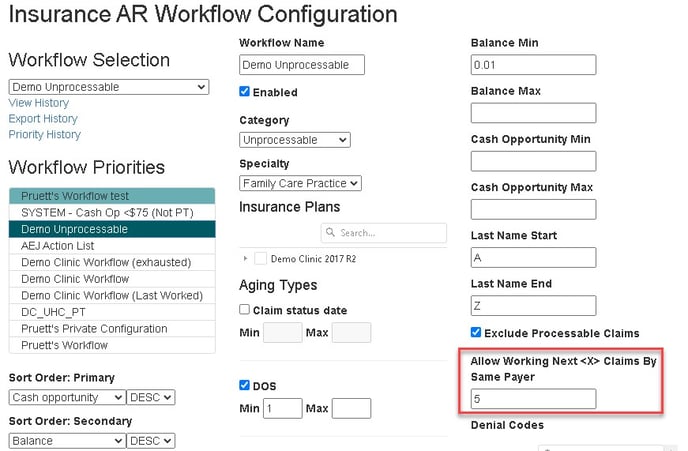Open the Export History link

point(43,119)
